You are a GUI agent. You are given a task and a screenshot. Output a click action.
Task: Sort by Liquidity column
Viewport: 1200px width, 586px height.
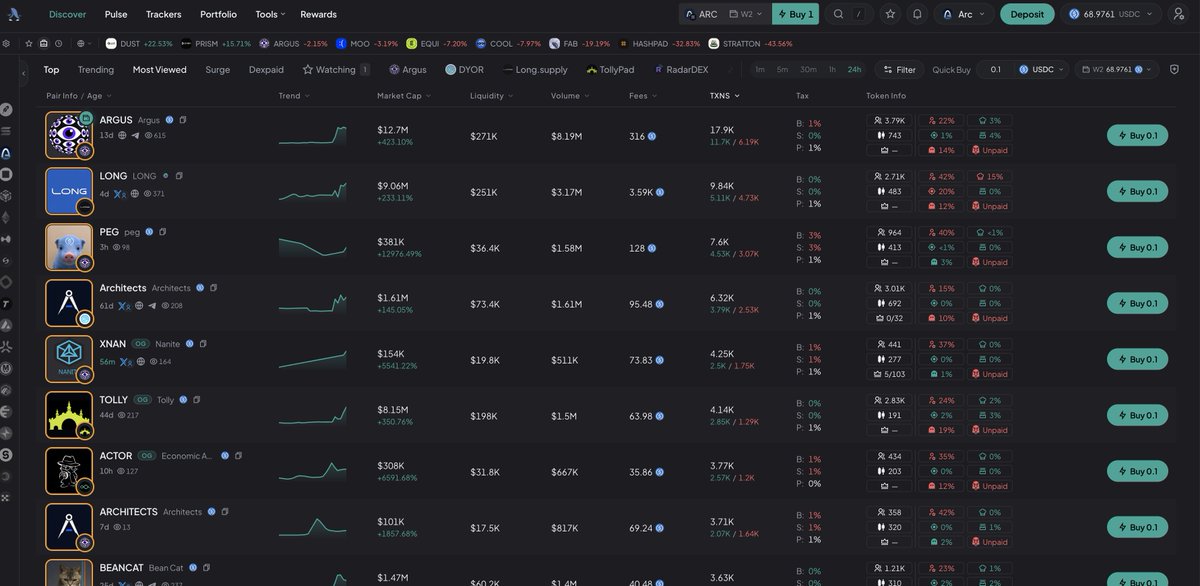493,96
